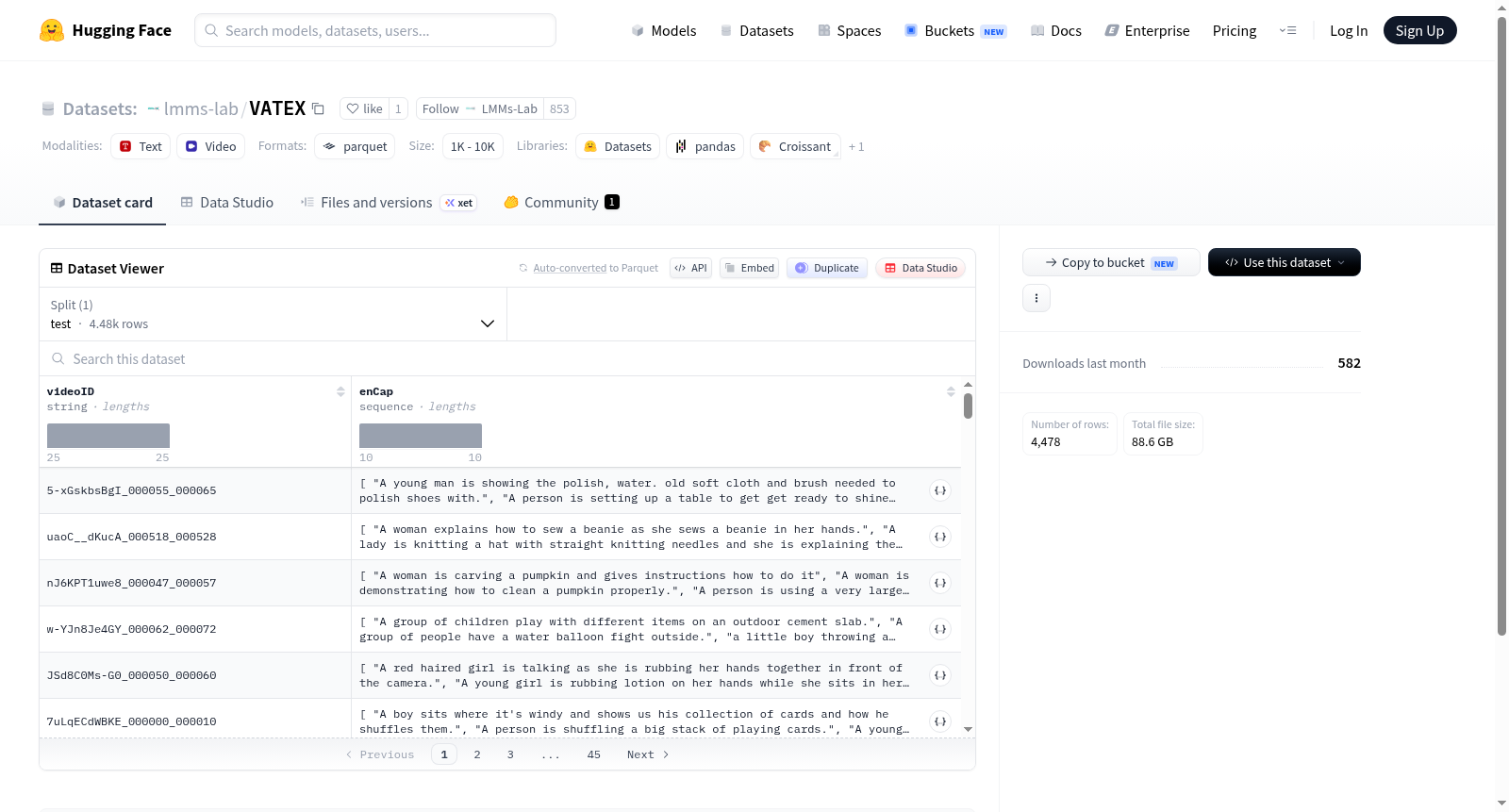Switch to Community tab
Image resolution: width=1509 pixels, height=812 pixels.
[561, 202]
